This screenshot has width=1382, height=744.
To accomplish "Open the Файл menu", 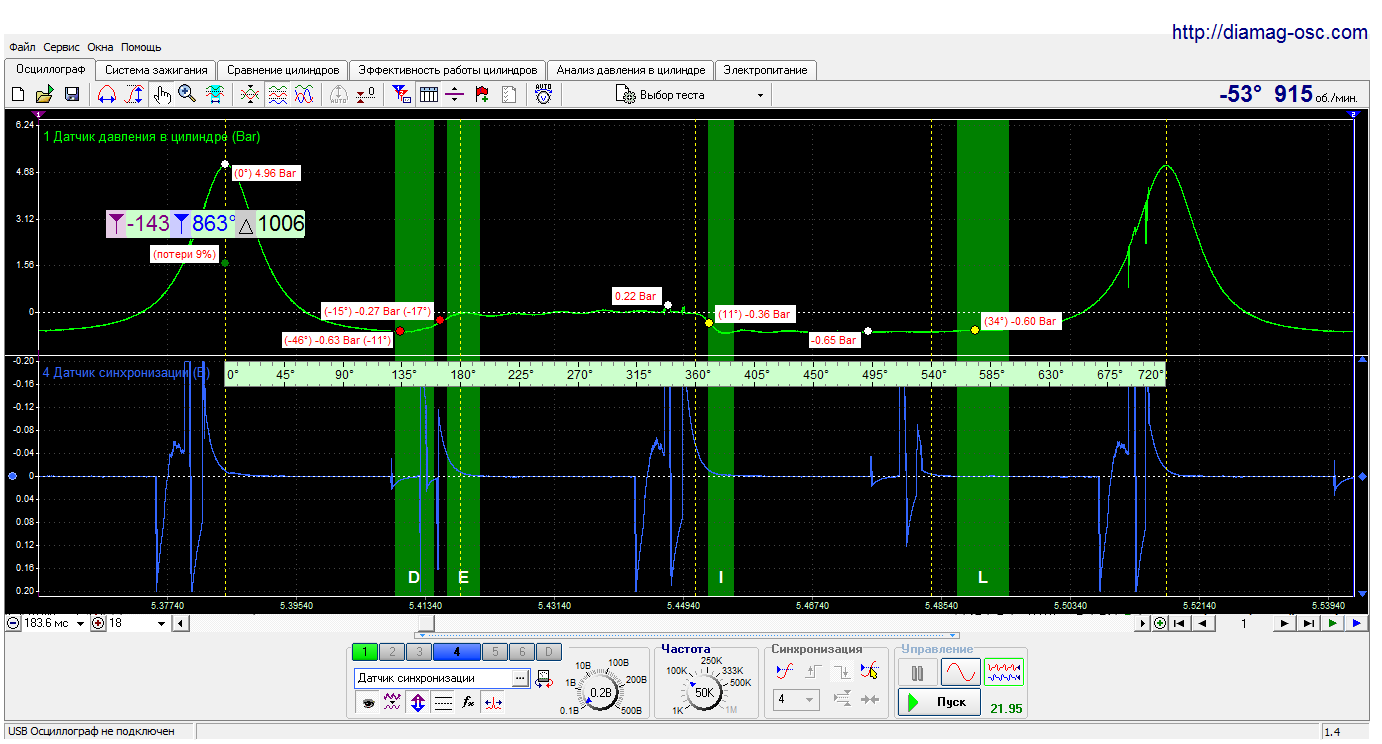I will [x=22, y=47].
